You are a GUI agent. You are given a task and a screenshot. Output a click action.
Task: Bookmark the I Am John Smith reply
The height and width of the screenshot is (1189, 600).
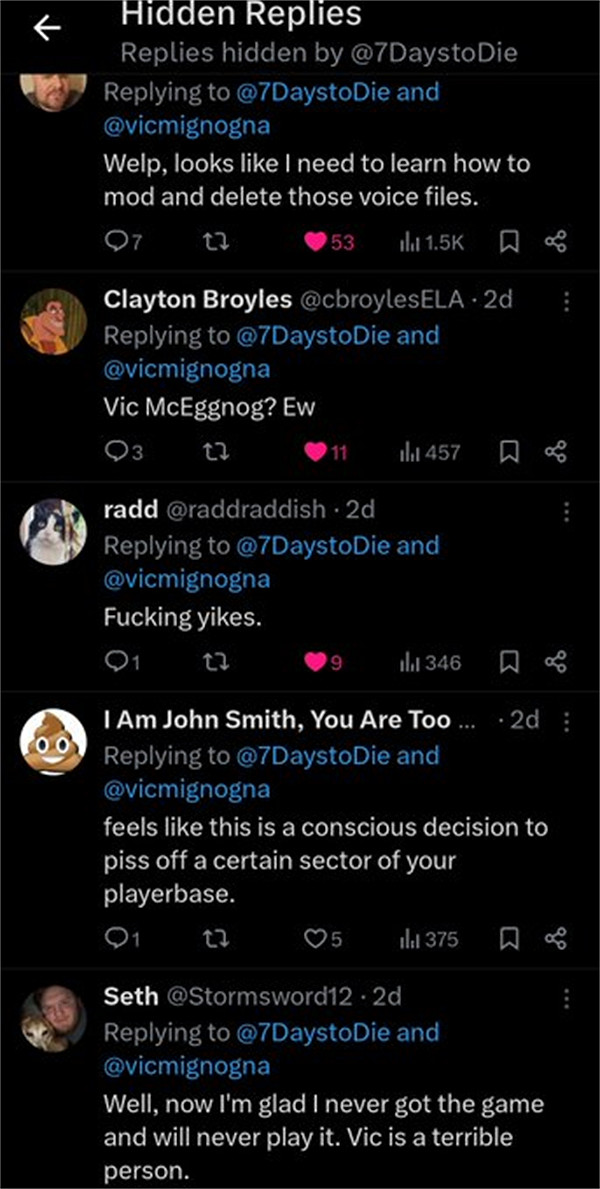coord(509,938)
